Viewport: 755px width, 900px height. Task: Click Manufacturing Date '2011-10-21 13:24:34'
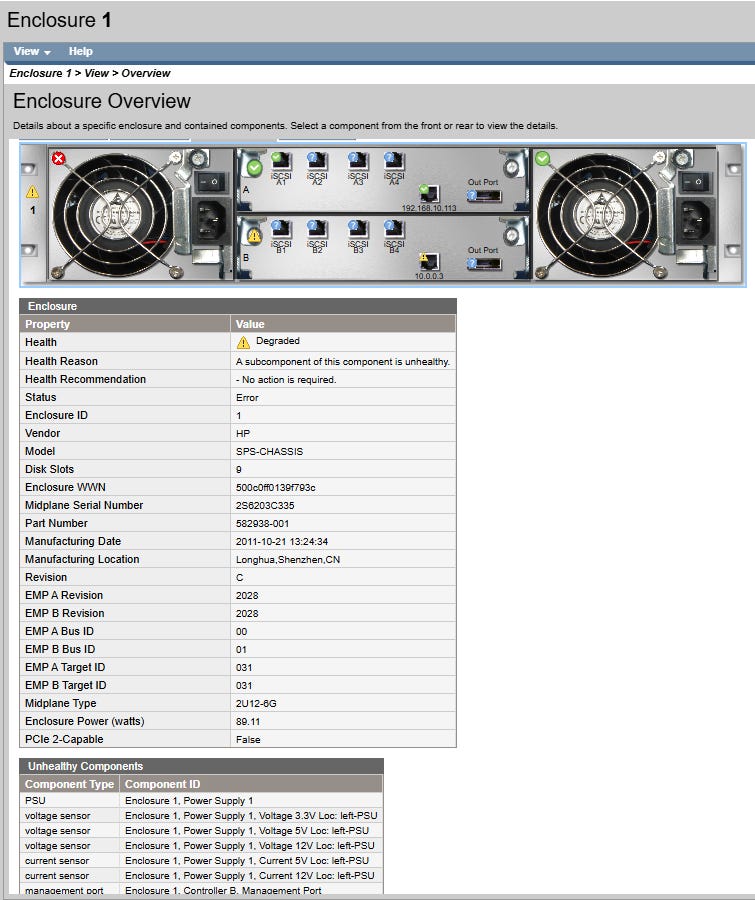(282, 541)
